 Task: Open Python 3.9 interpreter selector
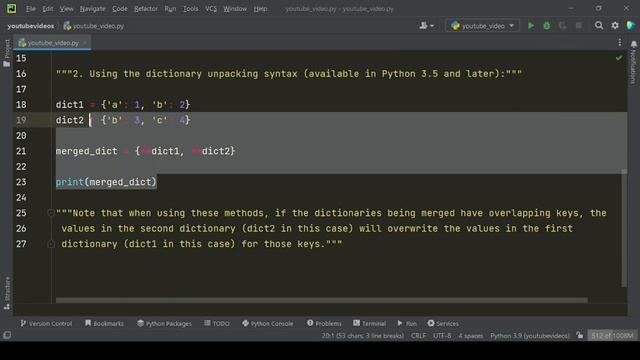pos(530,336)
